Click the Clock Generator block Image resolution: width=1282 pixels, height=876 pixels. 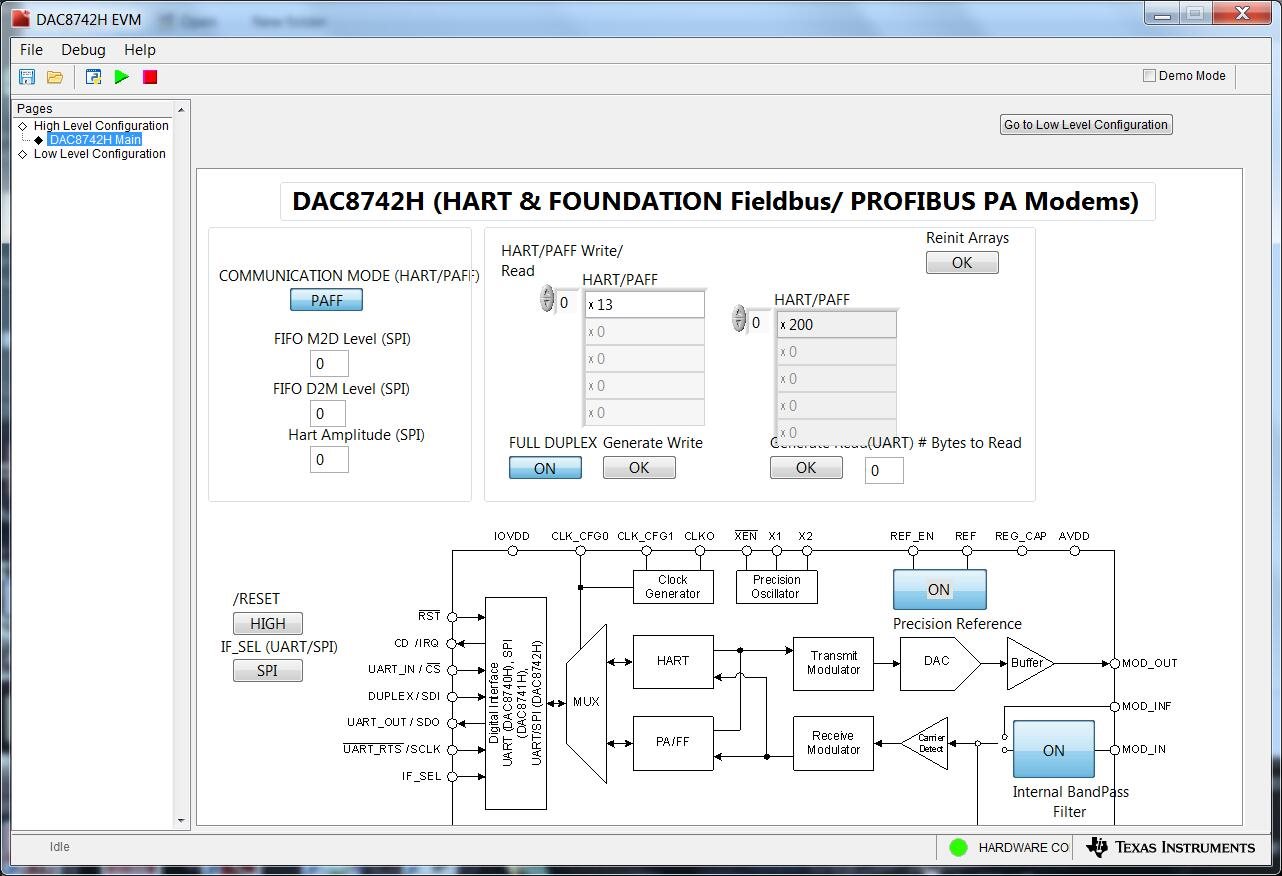pos(673,587)
